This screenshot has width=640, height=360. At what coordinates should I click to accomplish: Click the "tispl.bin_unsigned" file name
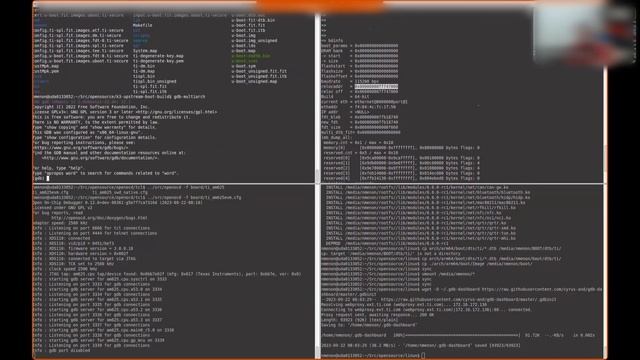[155, 81]
